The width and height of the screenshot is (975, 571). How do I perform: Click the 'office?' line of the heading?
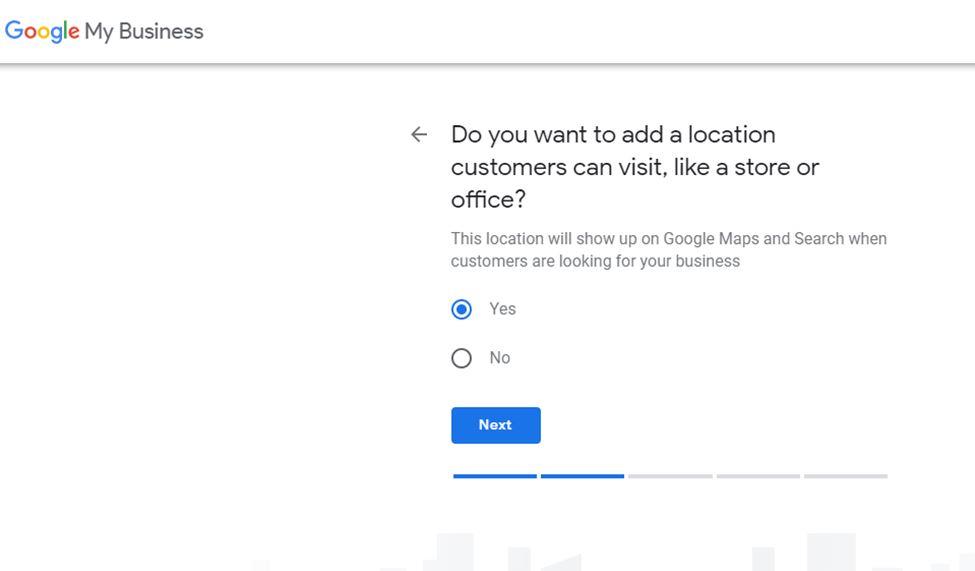point(488,199)
